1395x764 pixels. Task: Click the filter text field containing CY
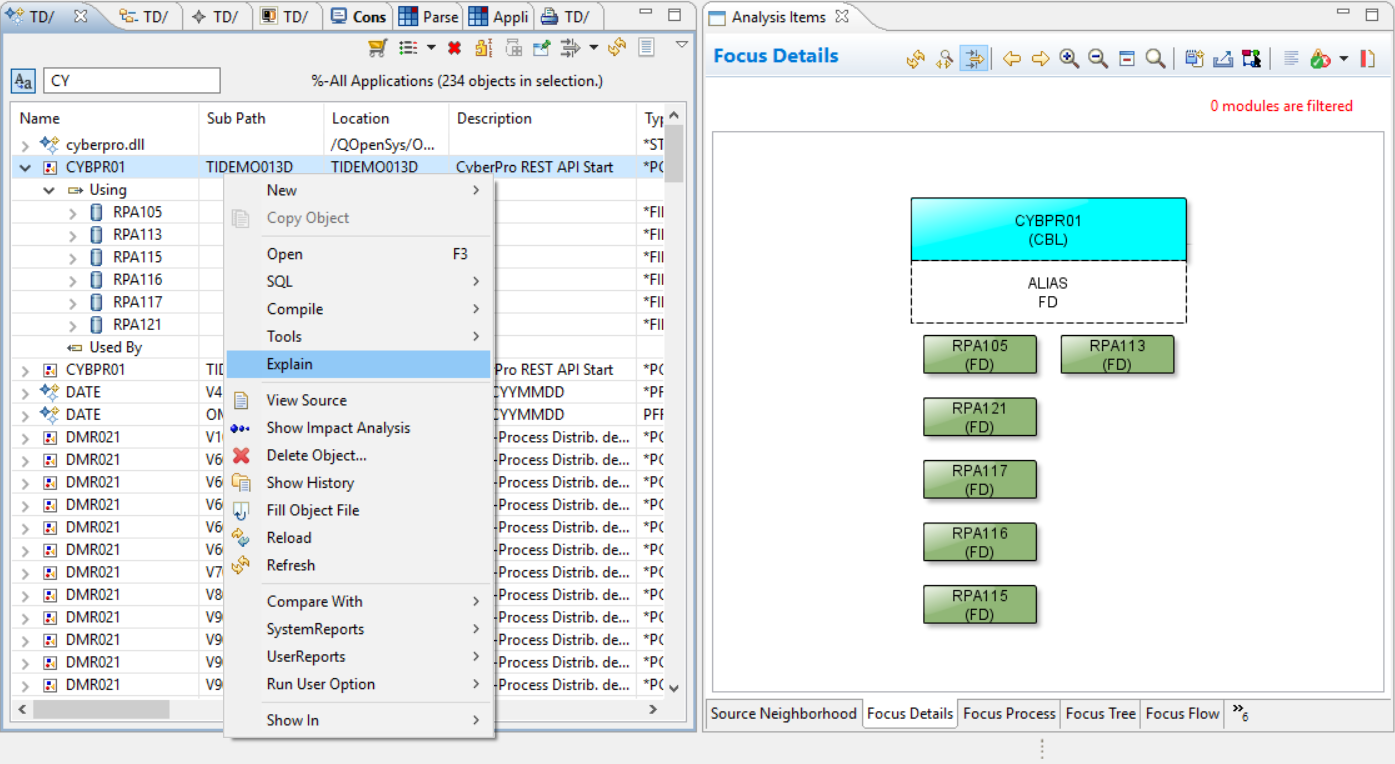tap(131, 81)
